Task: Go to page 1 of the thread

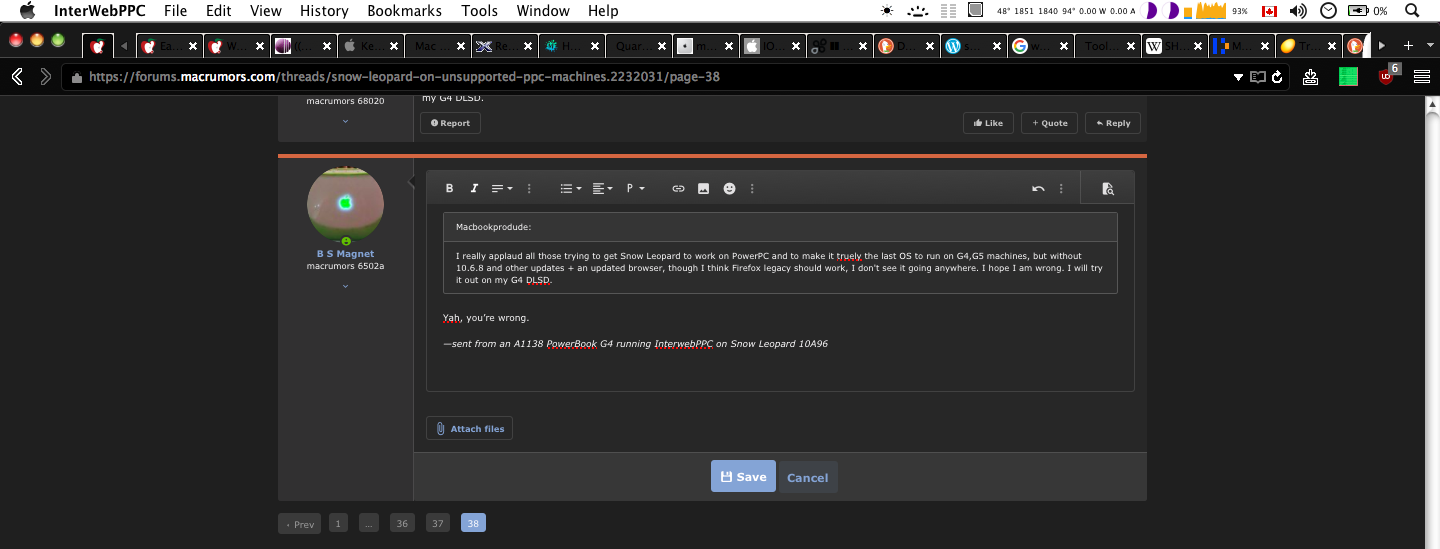Action: [x=338, y=523]
